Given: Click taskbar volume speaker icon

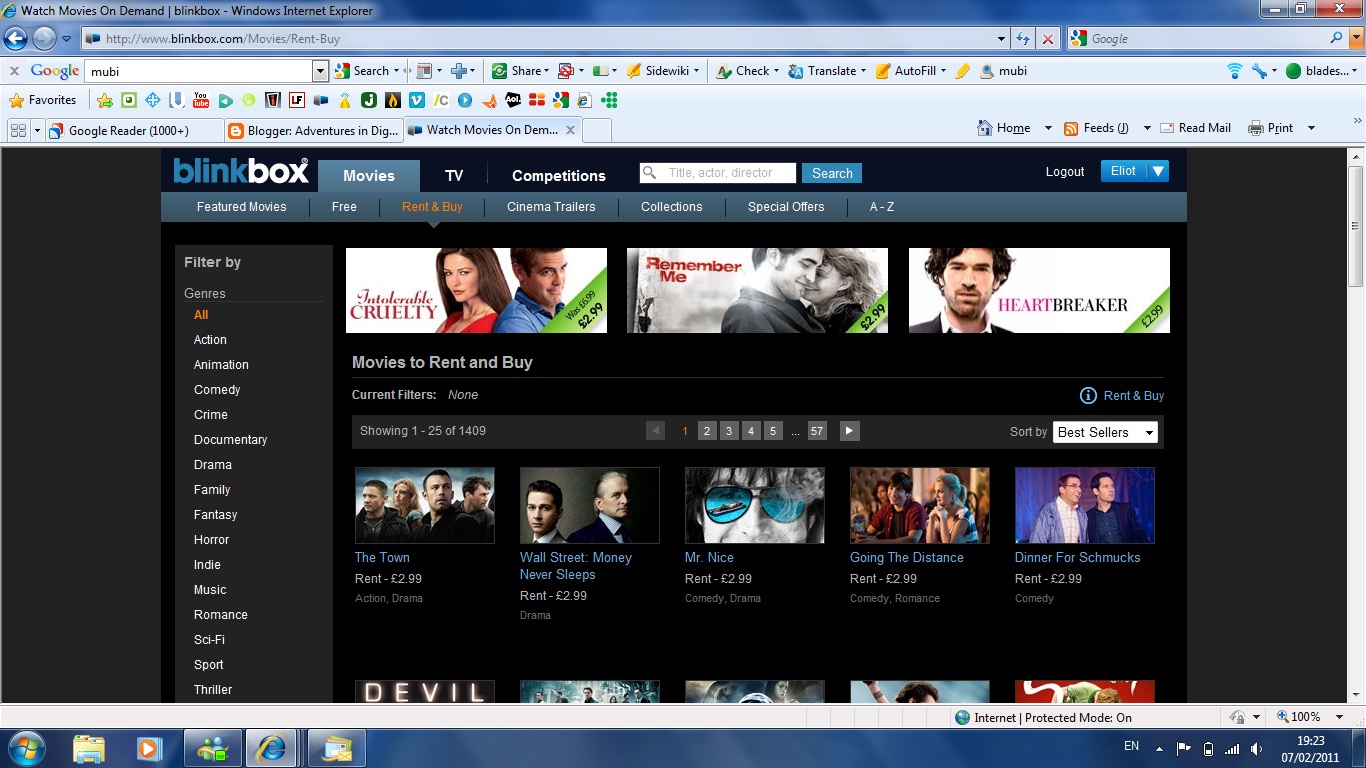Looking at the screenshot, I should pos(1257,748).
